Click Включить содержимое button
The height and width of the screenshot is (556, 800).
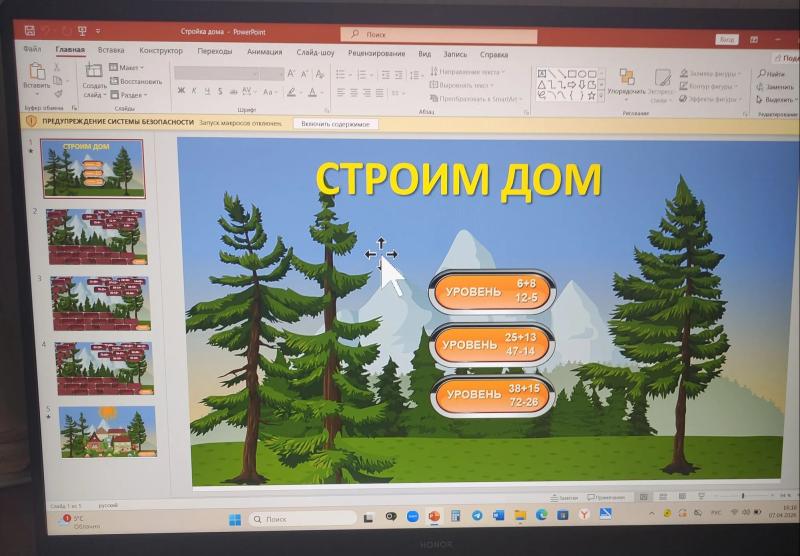335,124
